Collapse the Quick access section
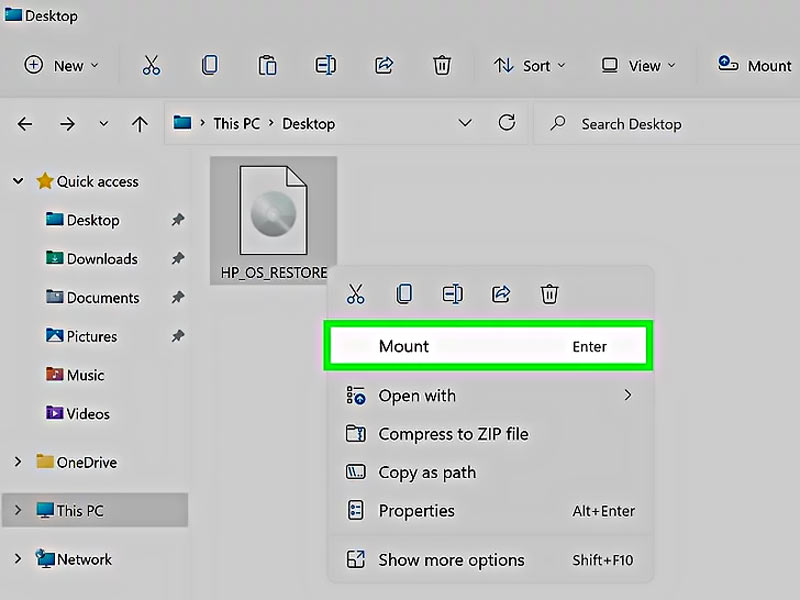 18,181
